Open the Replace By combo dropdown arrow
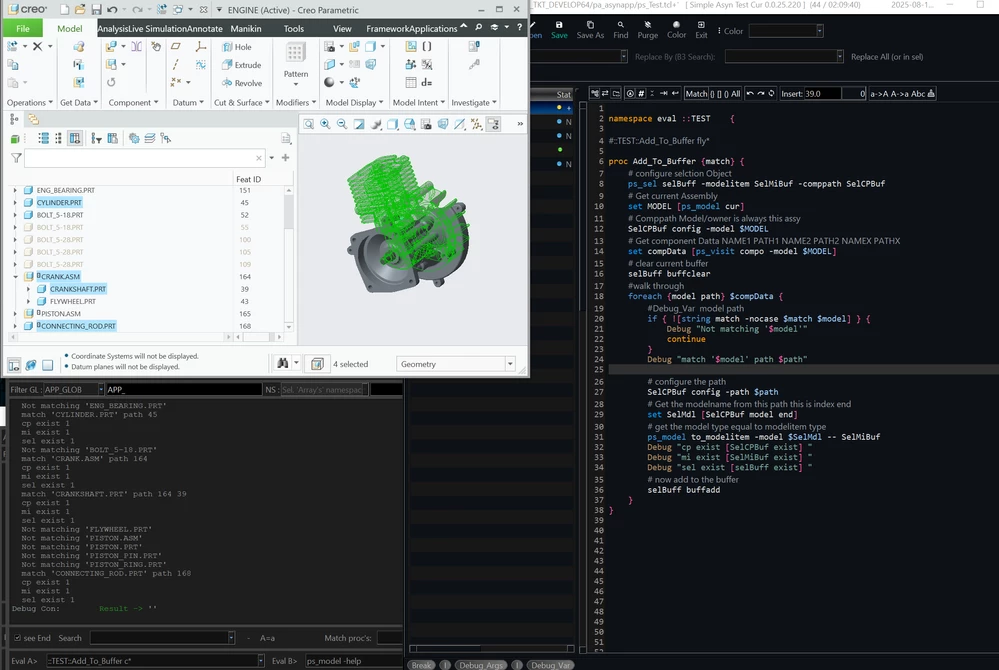This screenshot has height=670, width=999. point(840,57)
